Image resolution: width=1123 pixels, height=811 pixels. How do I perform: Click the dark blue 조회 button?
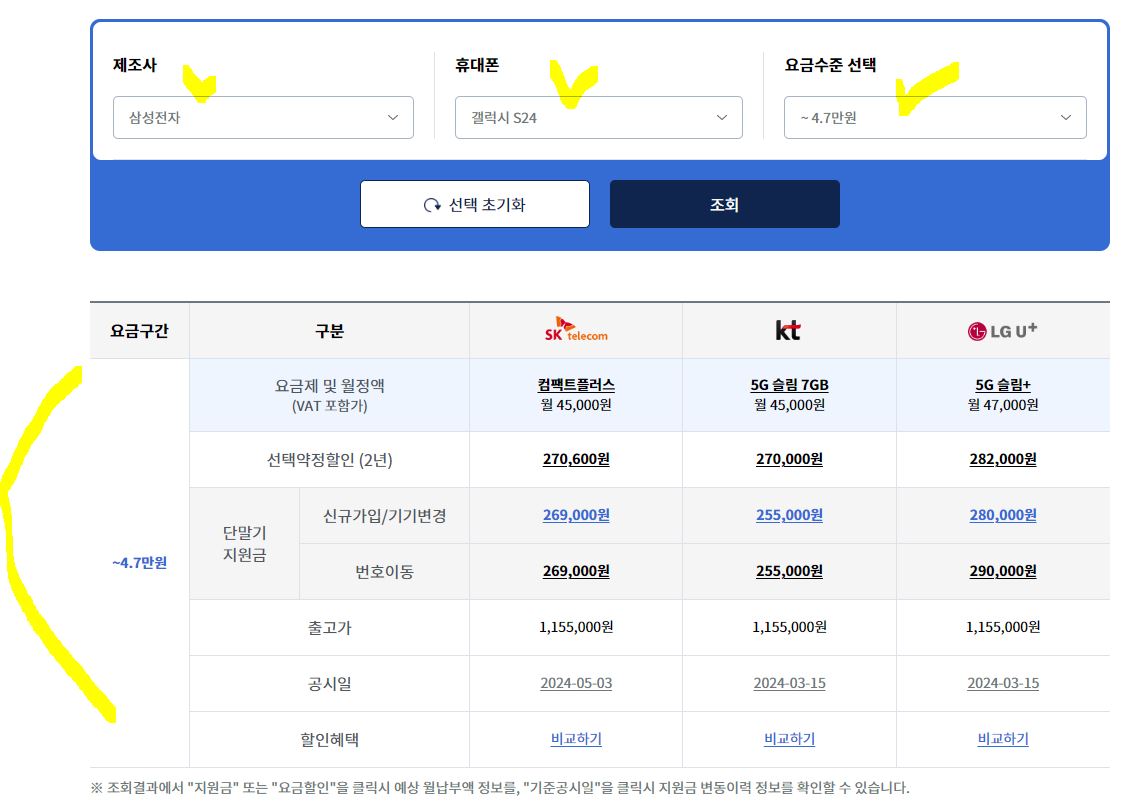point(724,204)
